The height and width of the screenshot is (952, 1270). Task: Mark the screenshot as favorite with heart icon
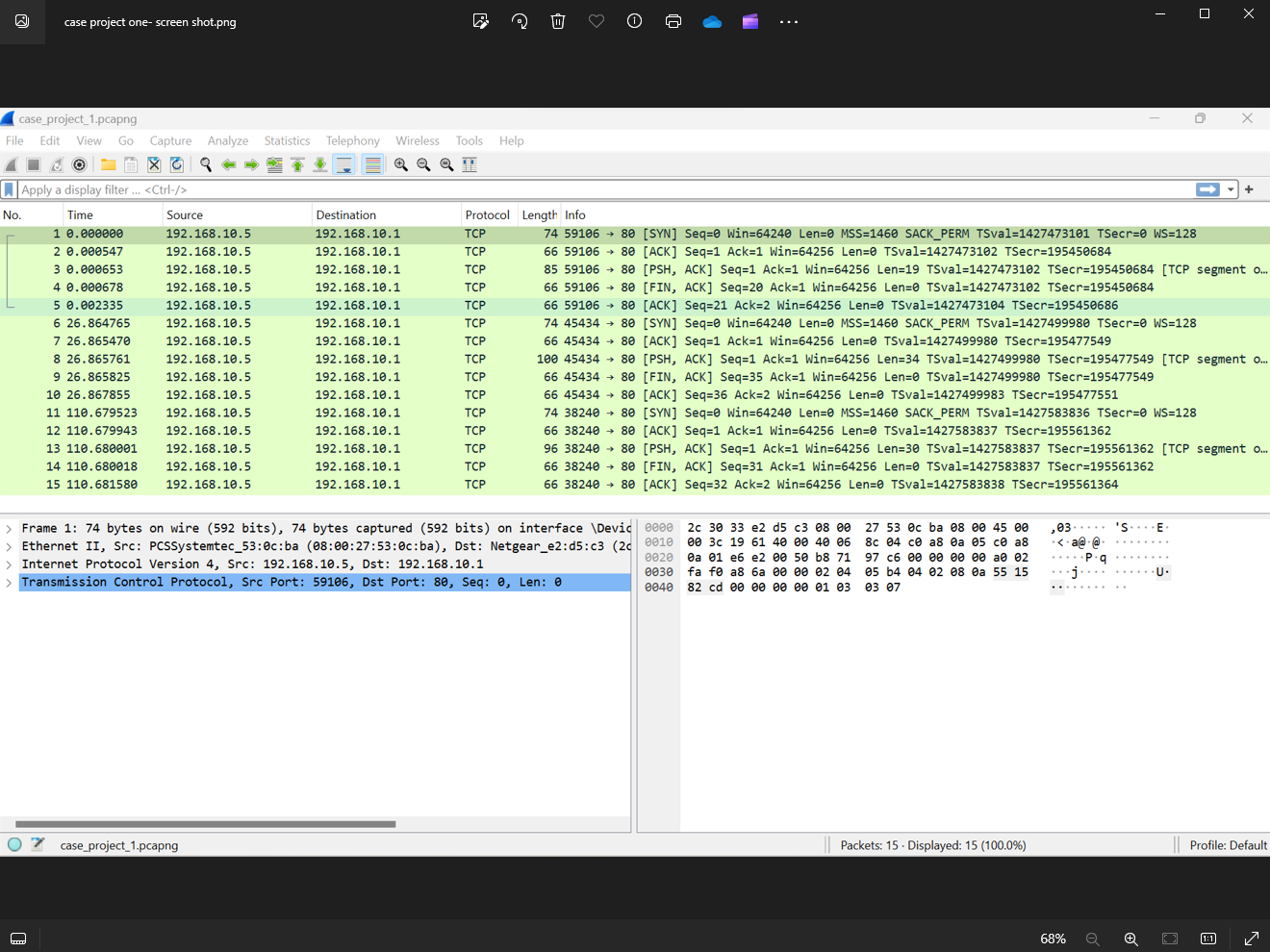(x=596, y=20)
